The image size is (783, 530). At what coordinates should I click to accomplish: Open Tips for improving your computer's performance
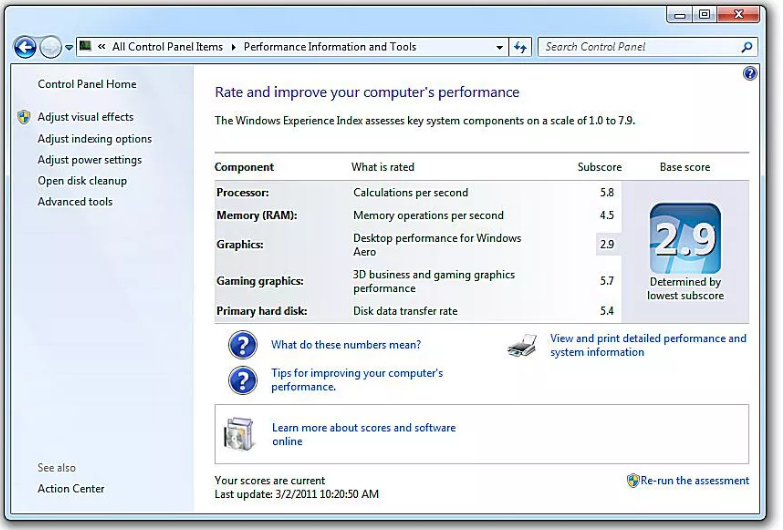[x=357, y=380]
